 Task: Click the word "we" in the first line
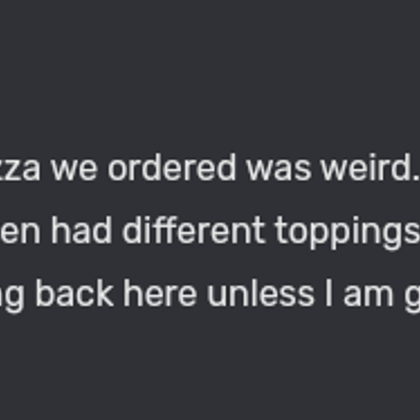pyautogui.click(x=74, y=172)
